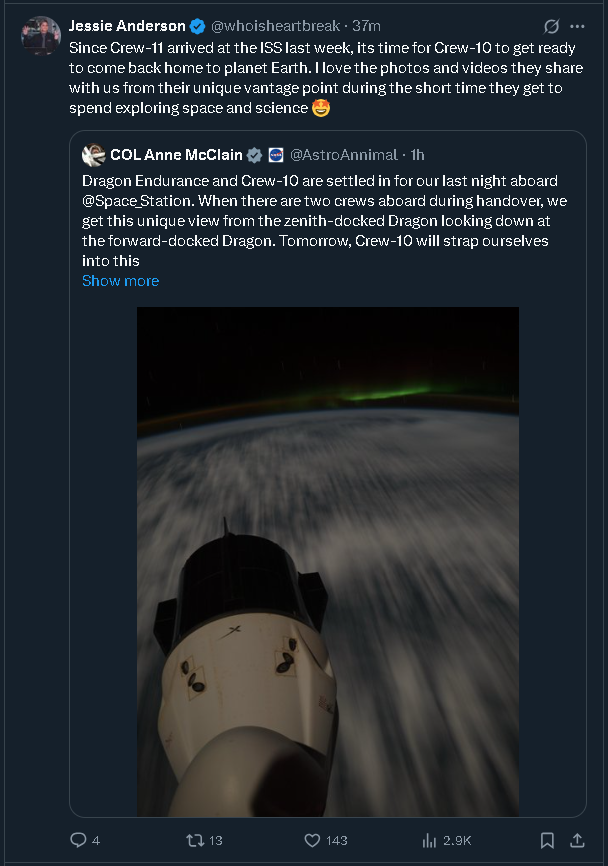Click Anne McClain's verified checkmark badge
Screen dimensions: 608x866
coord(255,155)
